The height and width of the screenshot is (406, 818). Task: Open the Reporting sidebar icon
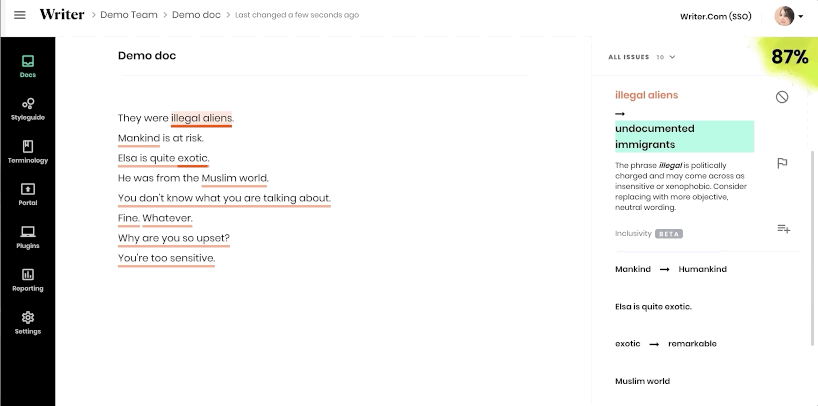pos(28,279)
